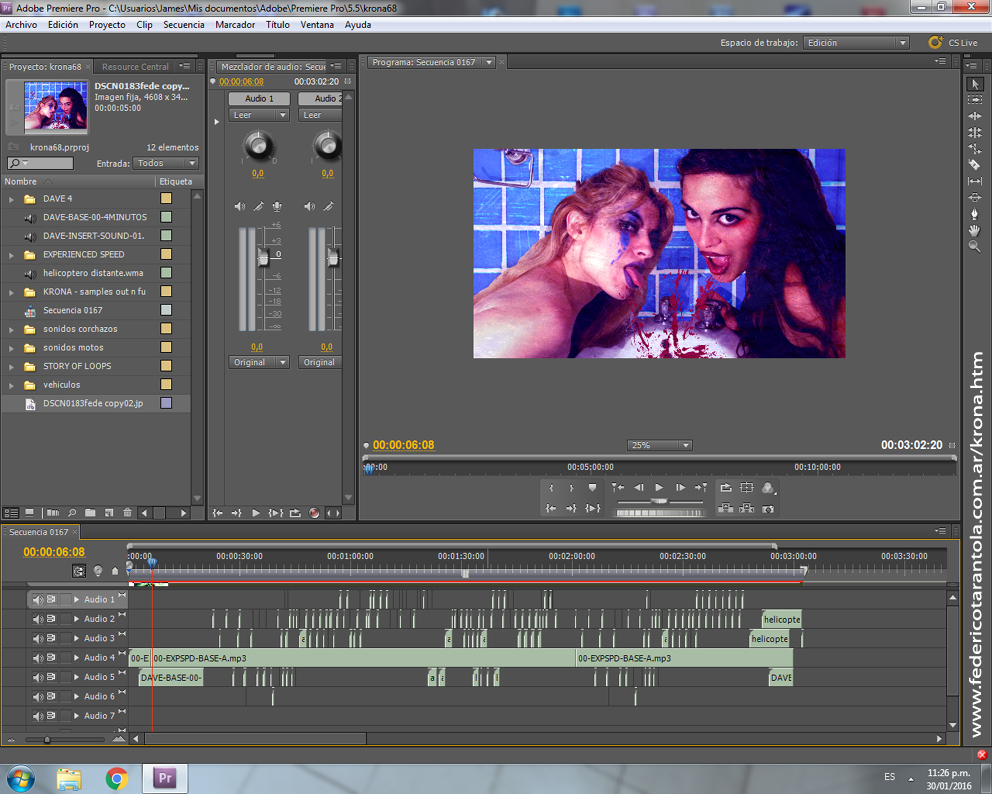The width and height of the screenshot is (992, 794).
Task: Open the 25% zoom level dropdown
Action: click(660, 445)
